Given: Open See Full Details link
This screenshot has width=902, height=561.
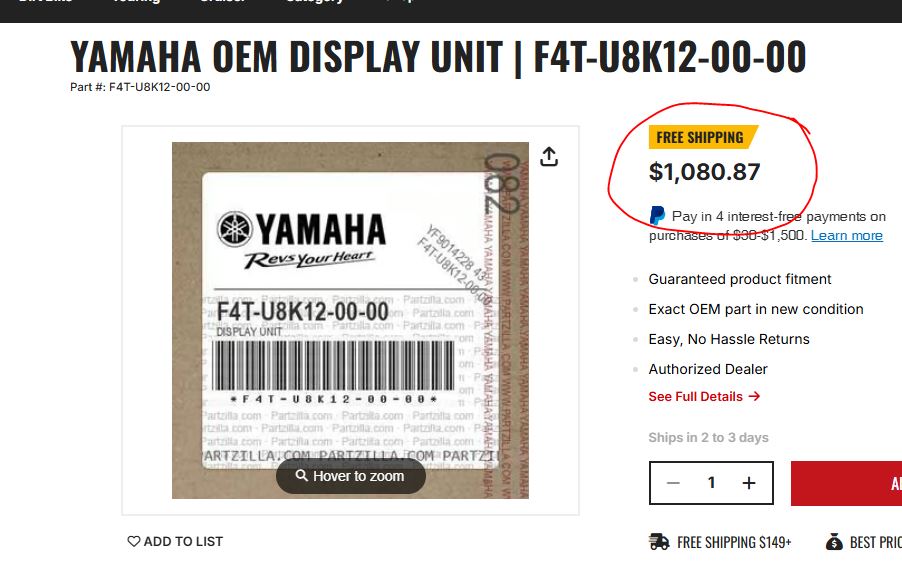Looking at the screenshot, I should click(704, 396).
